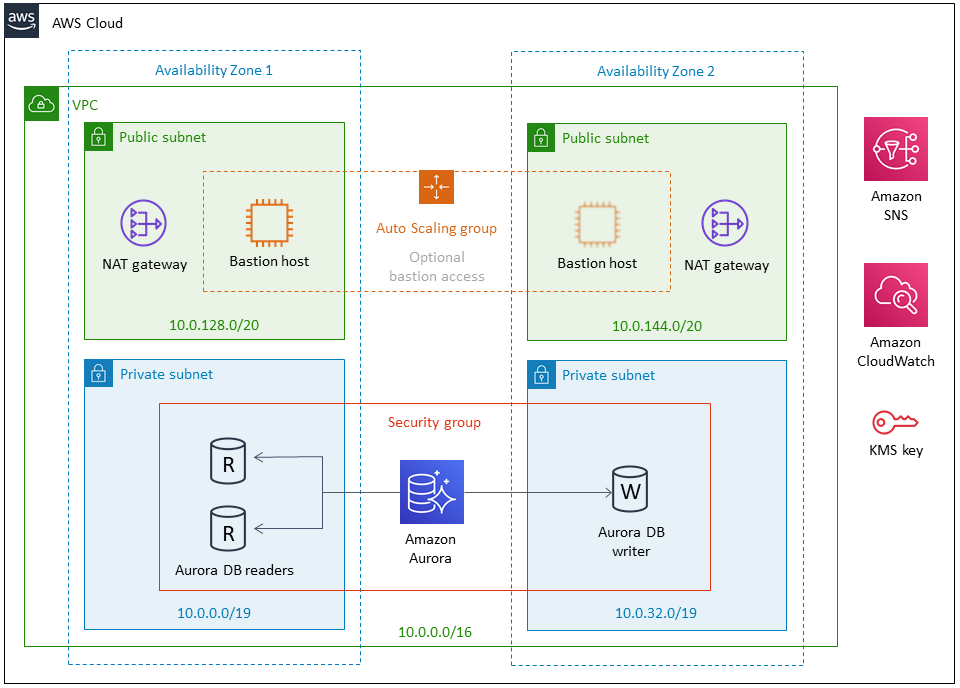Click Public subnet label in Zone 2

(x=606, y=138)
